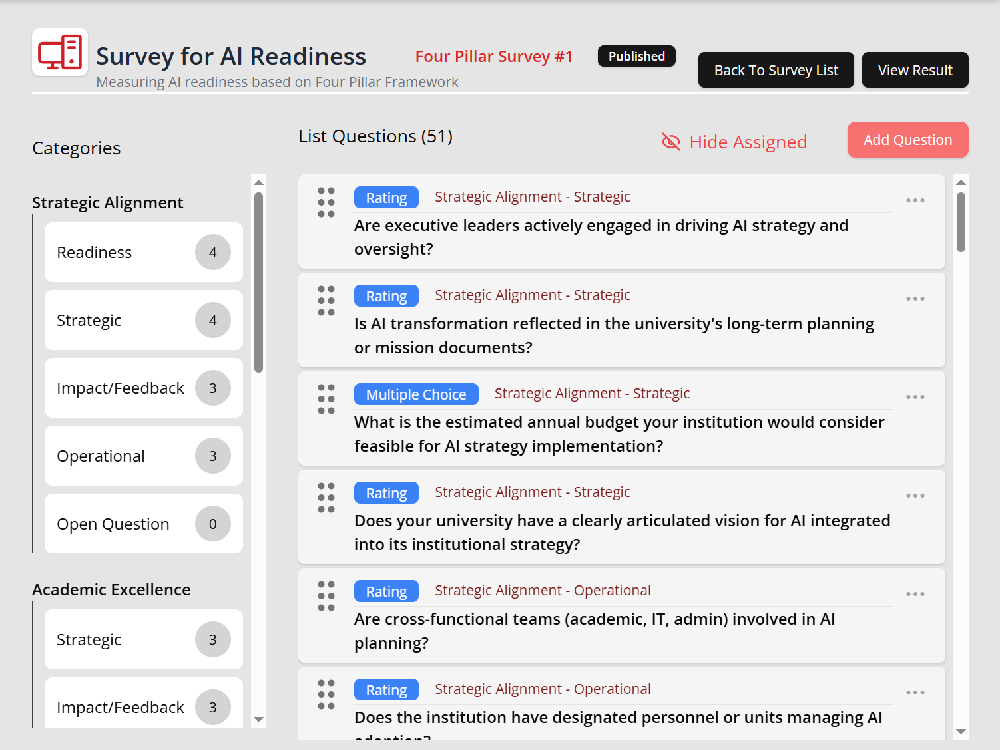
Task: Click the Add Question button
Action: pyautogui.click(x=907, y=140)
